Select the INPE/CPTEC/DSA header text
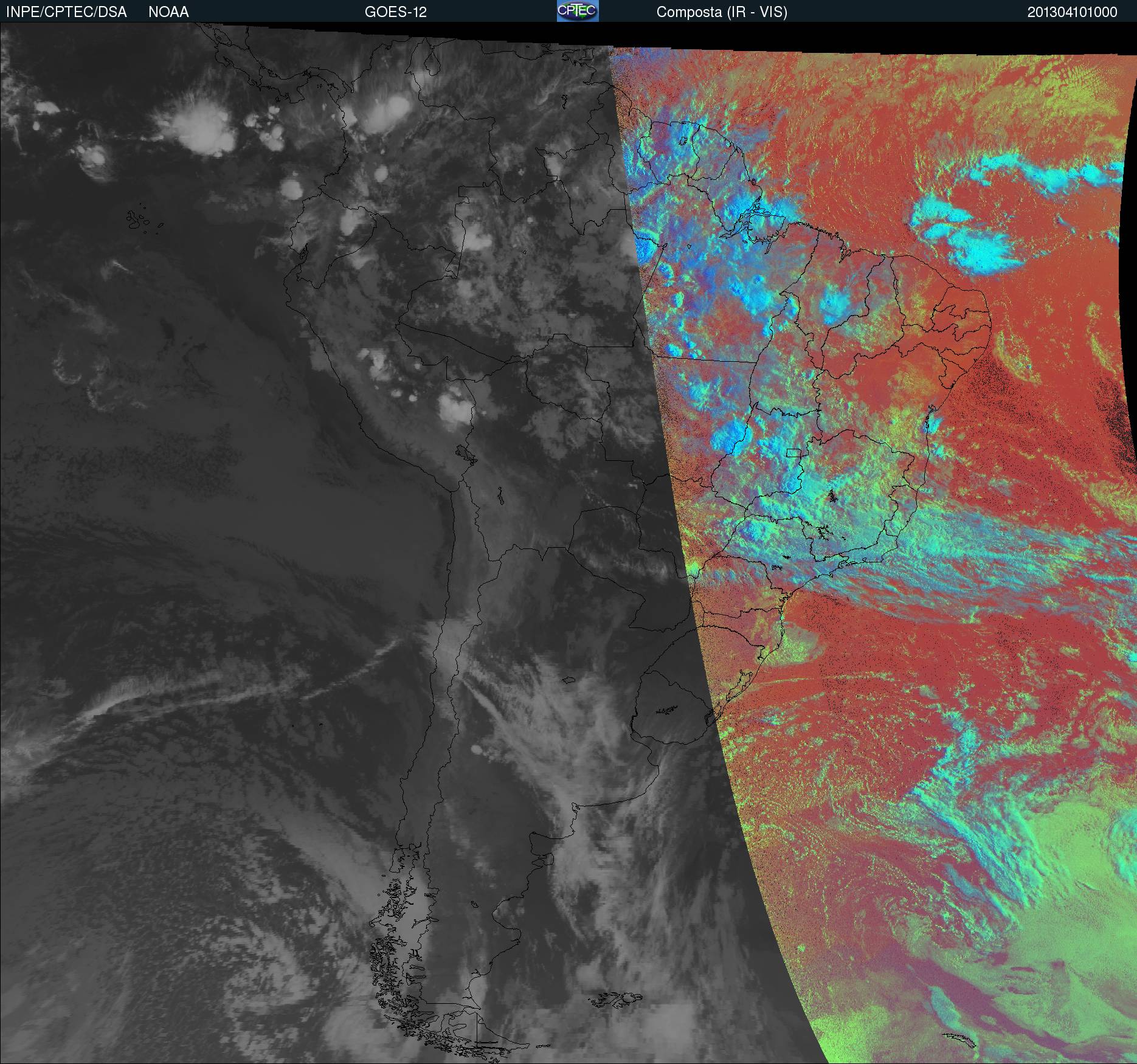 point(66,12)
